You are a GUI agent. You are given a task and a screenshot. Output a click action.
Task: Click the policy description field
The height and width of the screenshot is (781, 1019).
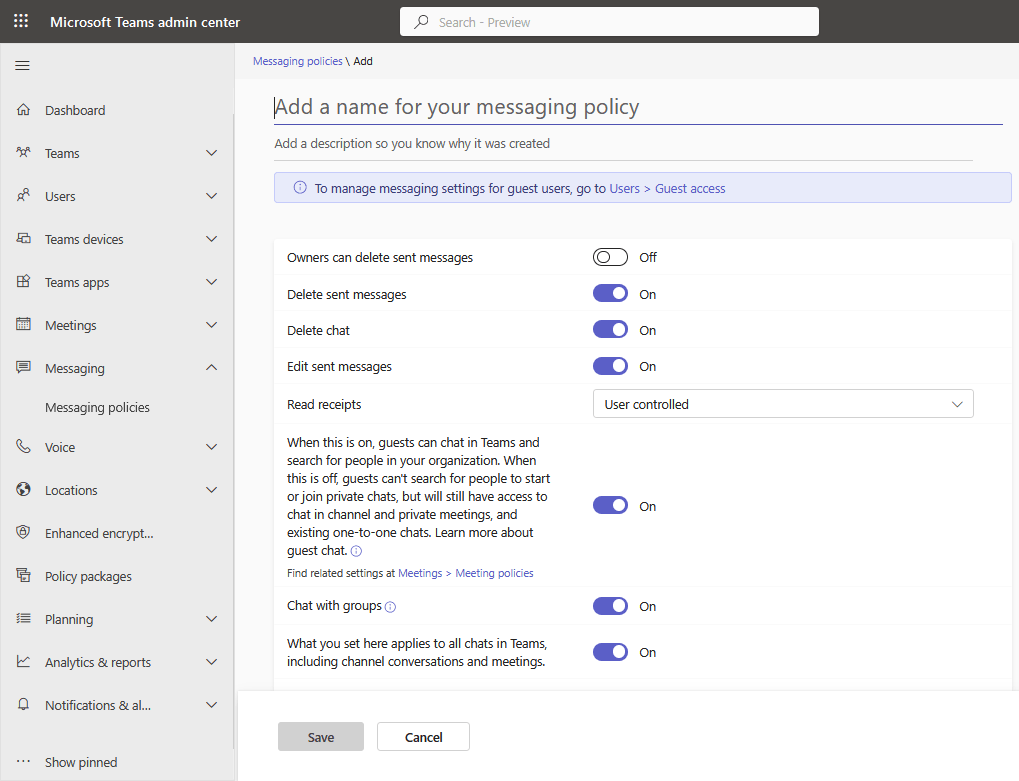point(623,144)
